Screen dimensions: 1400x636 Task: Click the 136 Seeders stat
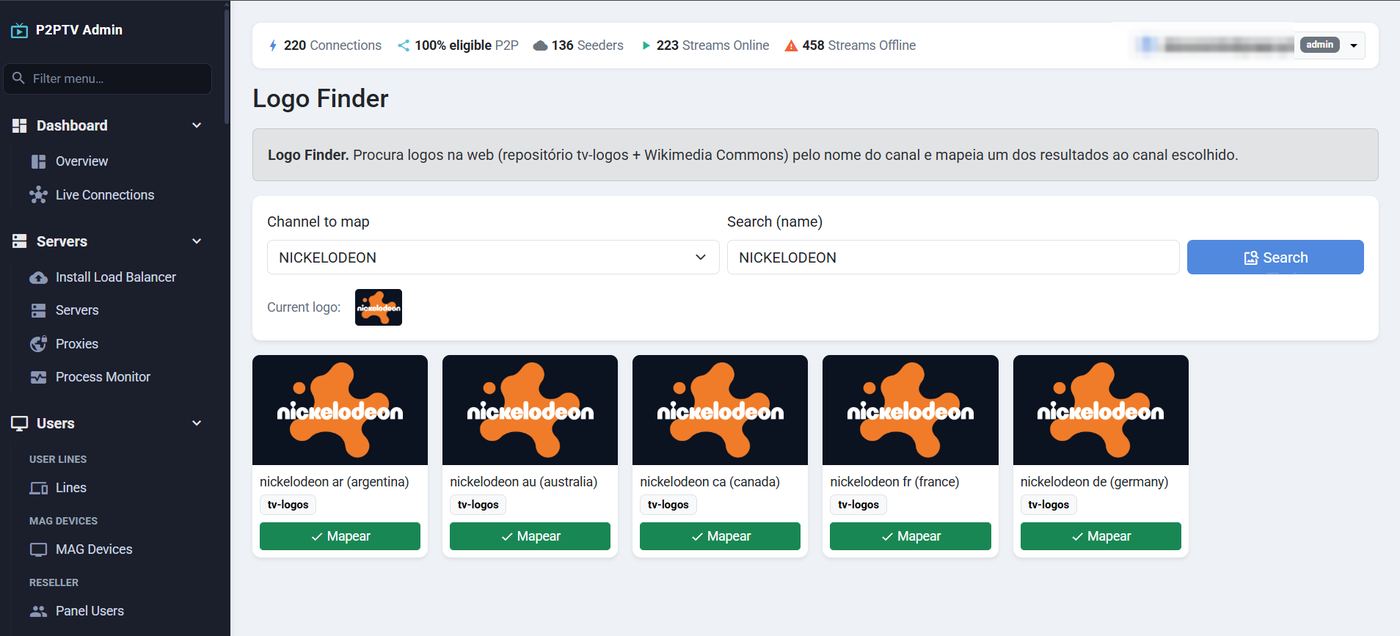578,45
